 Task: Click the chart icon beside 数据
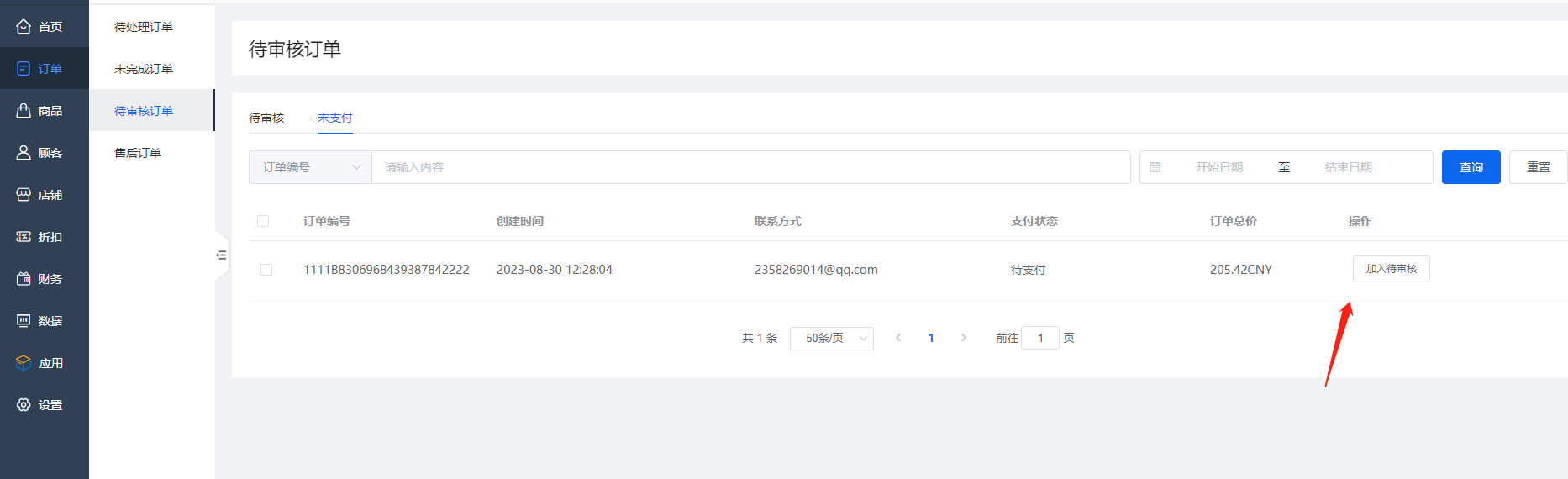(24, 321)
